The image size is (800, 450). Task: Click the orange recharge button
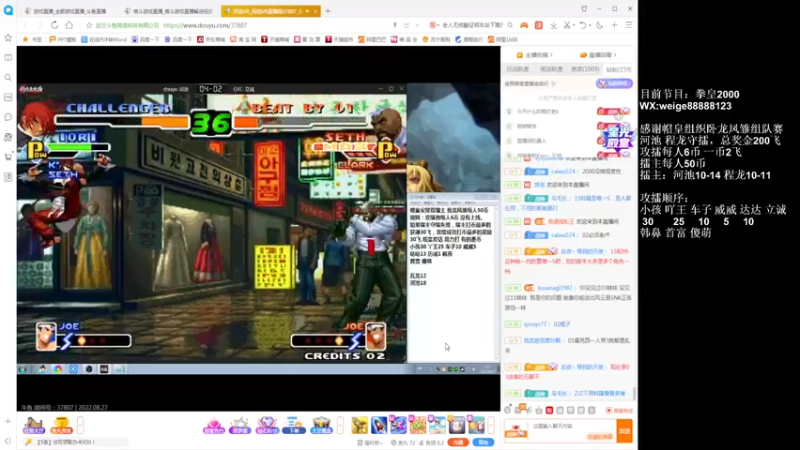458,442
